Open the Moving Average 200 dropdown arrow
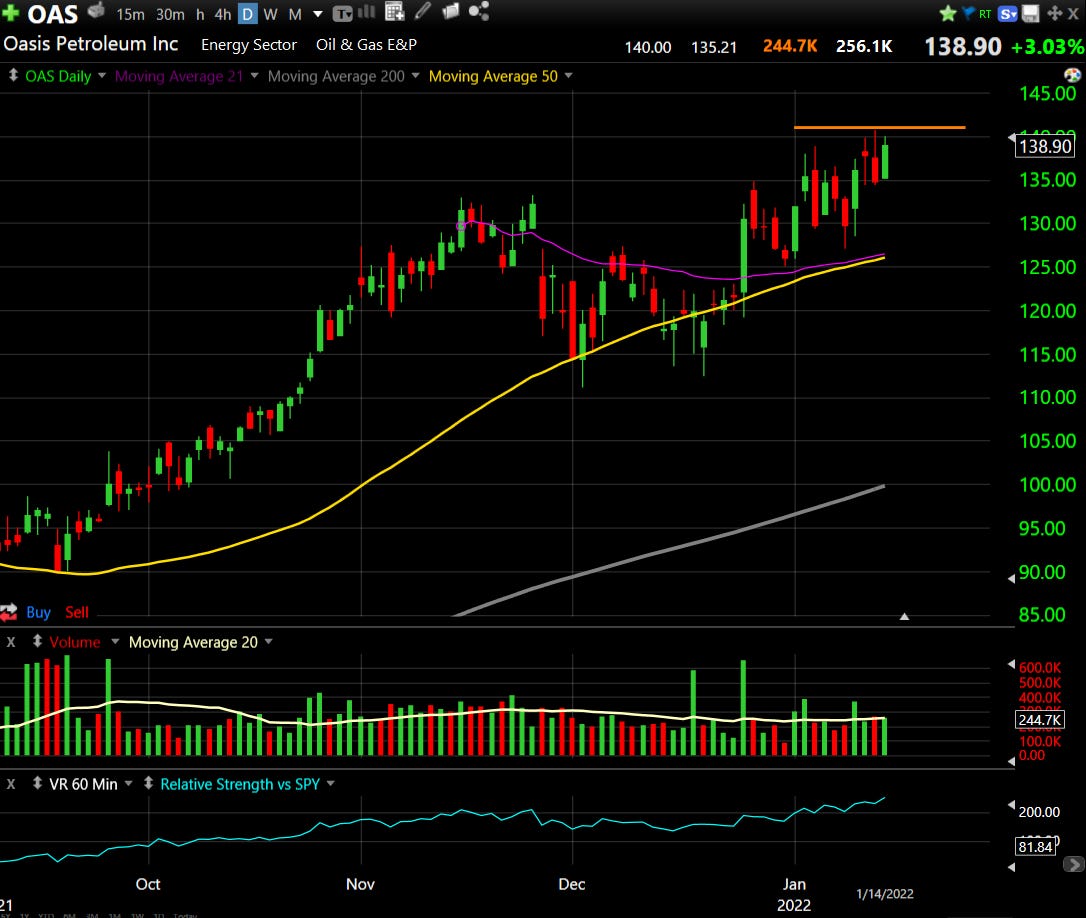1086x918 pixels. pos(416,75)
